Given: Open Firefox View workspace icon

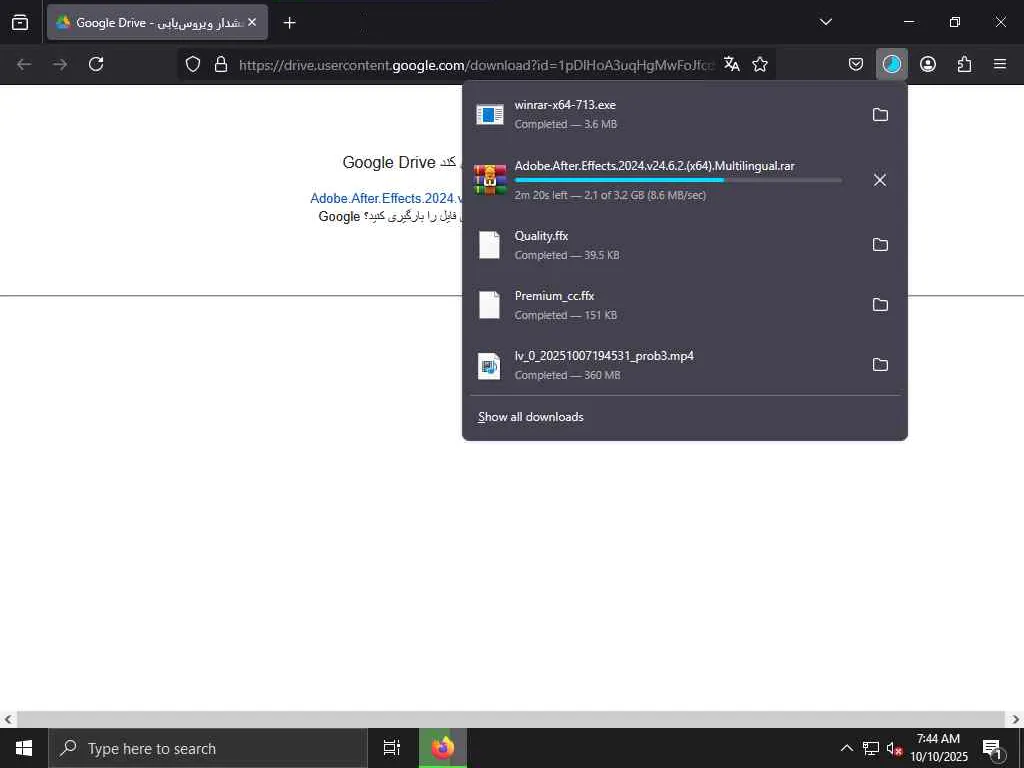Looking at the screenshot, I should (x=20, y=22).
